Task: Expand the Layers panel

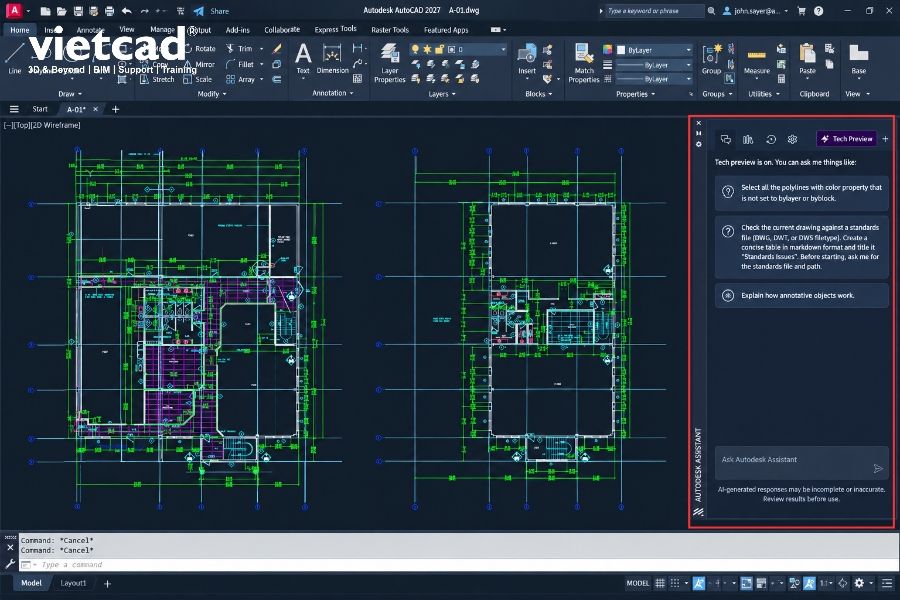Action: point(441,94)
